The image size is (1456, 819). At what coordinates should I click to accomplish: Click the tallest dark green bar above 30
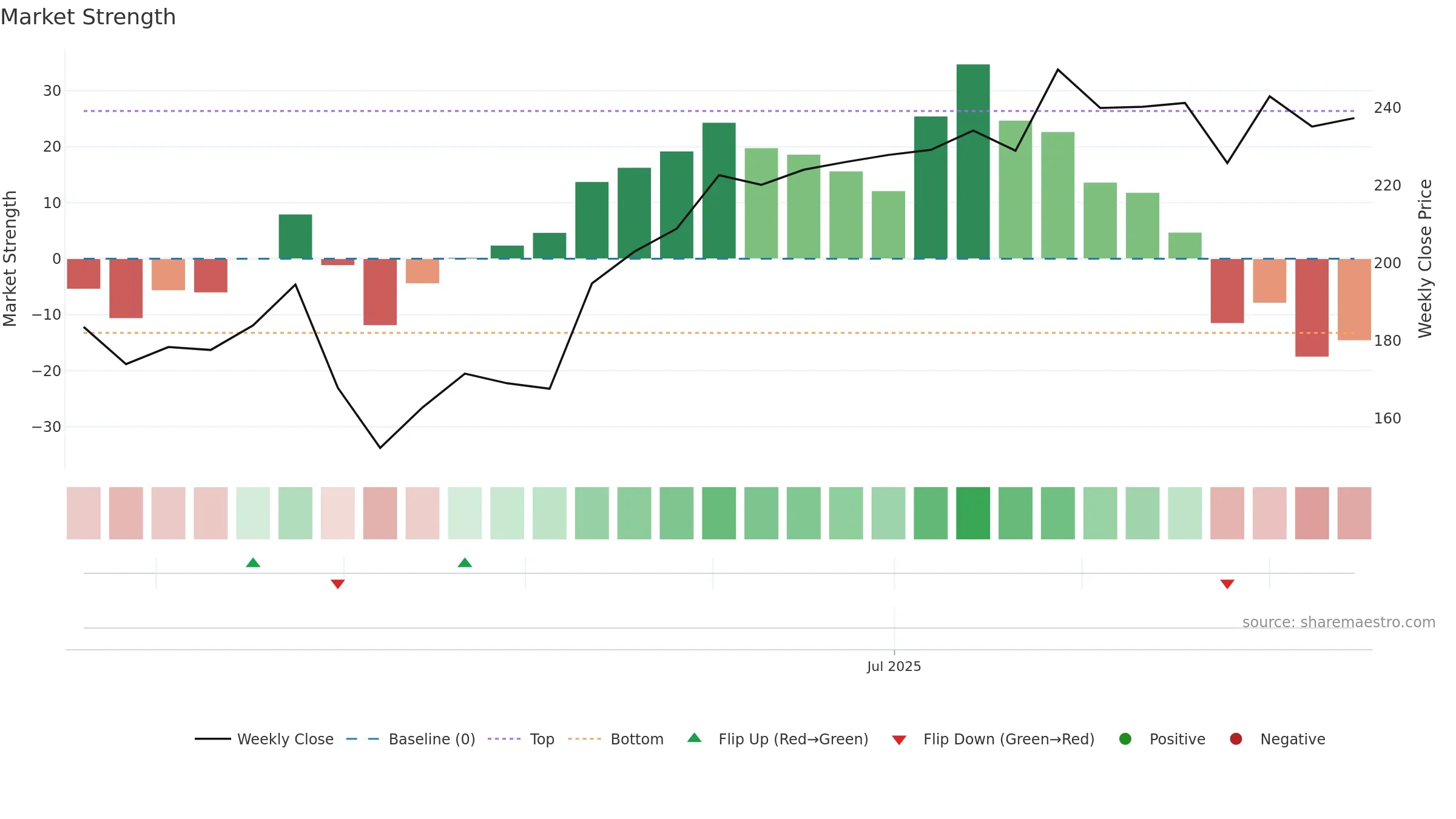pyautogui.click(x=973, y=161)
